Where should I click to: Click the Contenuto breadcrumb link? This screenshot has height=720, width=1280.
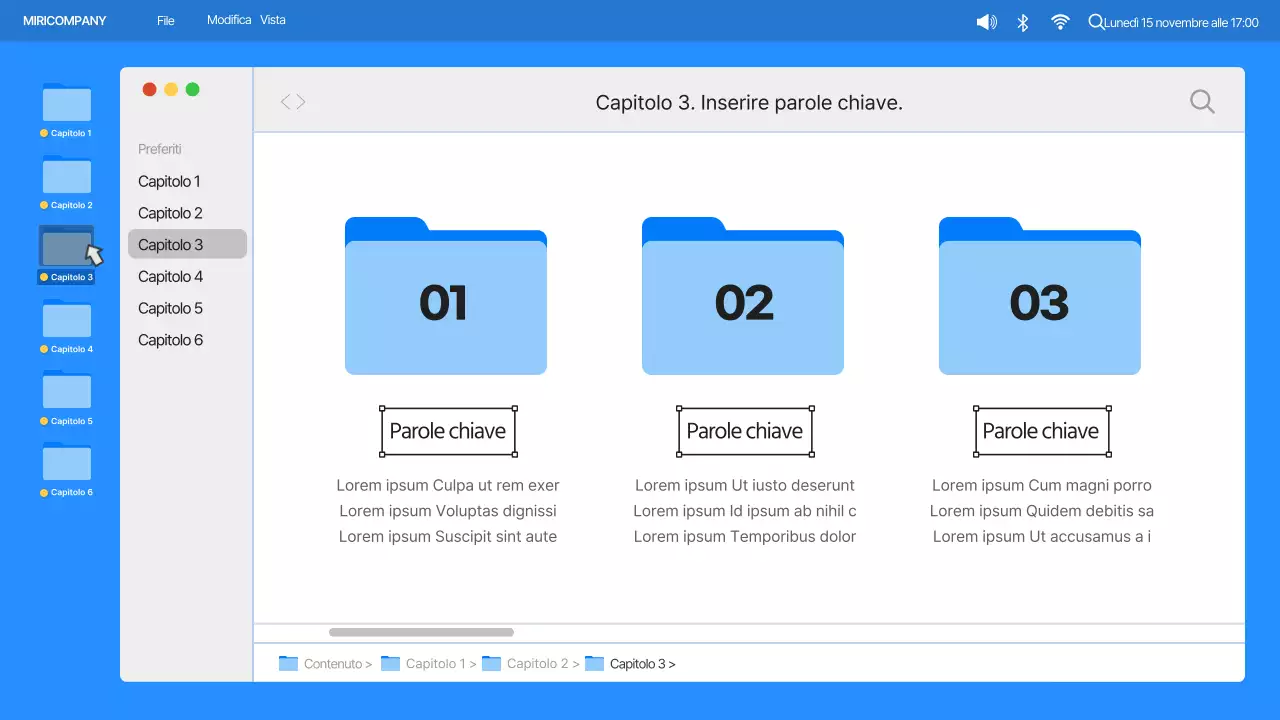[333, 663]
